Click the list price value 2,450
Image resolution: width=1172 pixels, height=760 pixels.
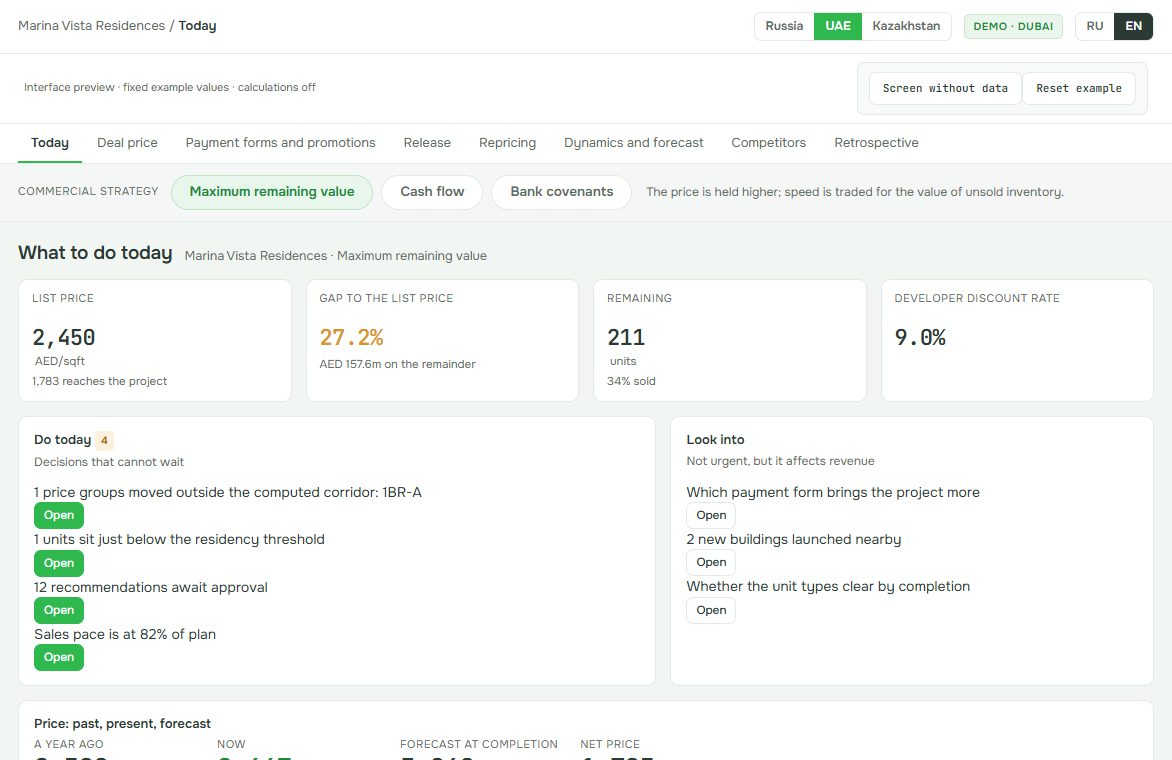point(64,338)
